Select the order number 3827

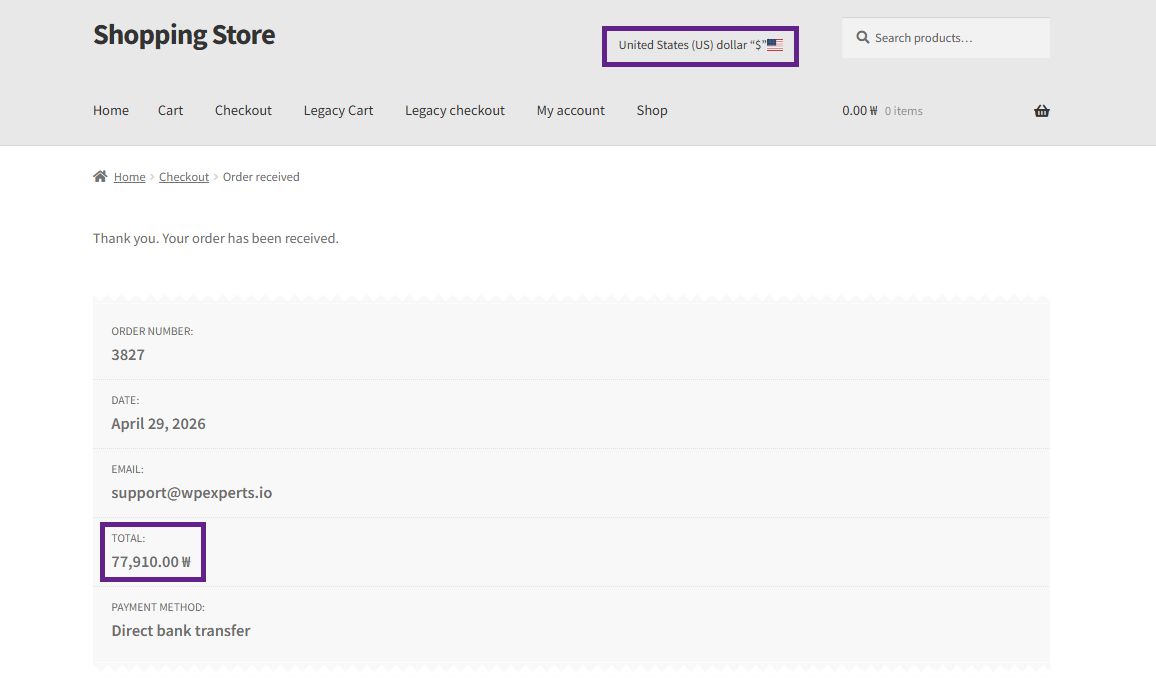[128, 355]
